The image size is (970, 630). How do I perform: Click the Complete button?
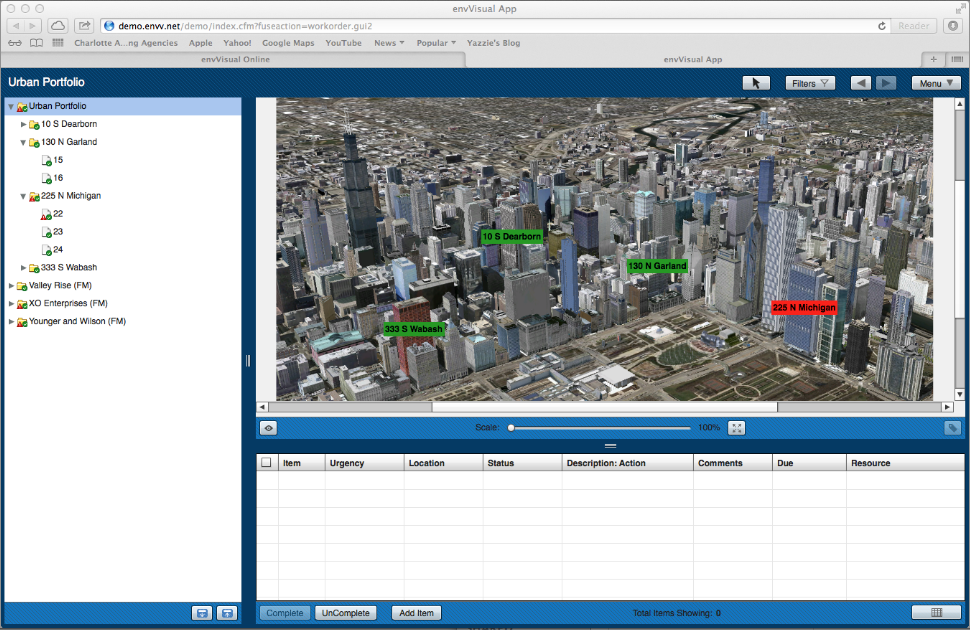(x=285, y=613)
